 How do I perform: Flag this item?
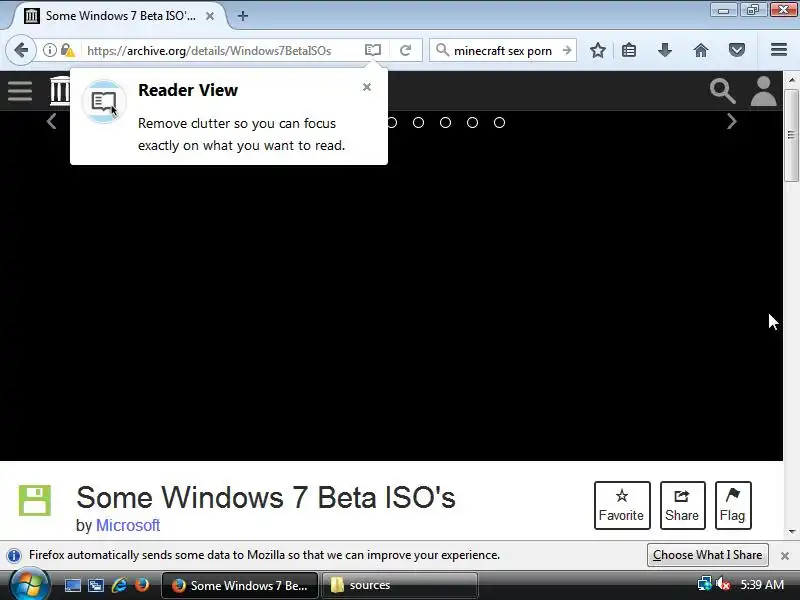pyautogui.click(x=733, y=505)
